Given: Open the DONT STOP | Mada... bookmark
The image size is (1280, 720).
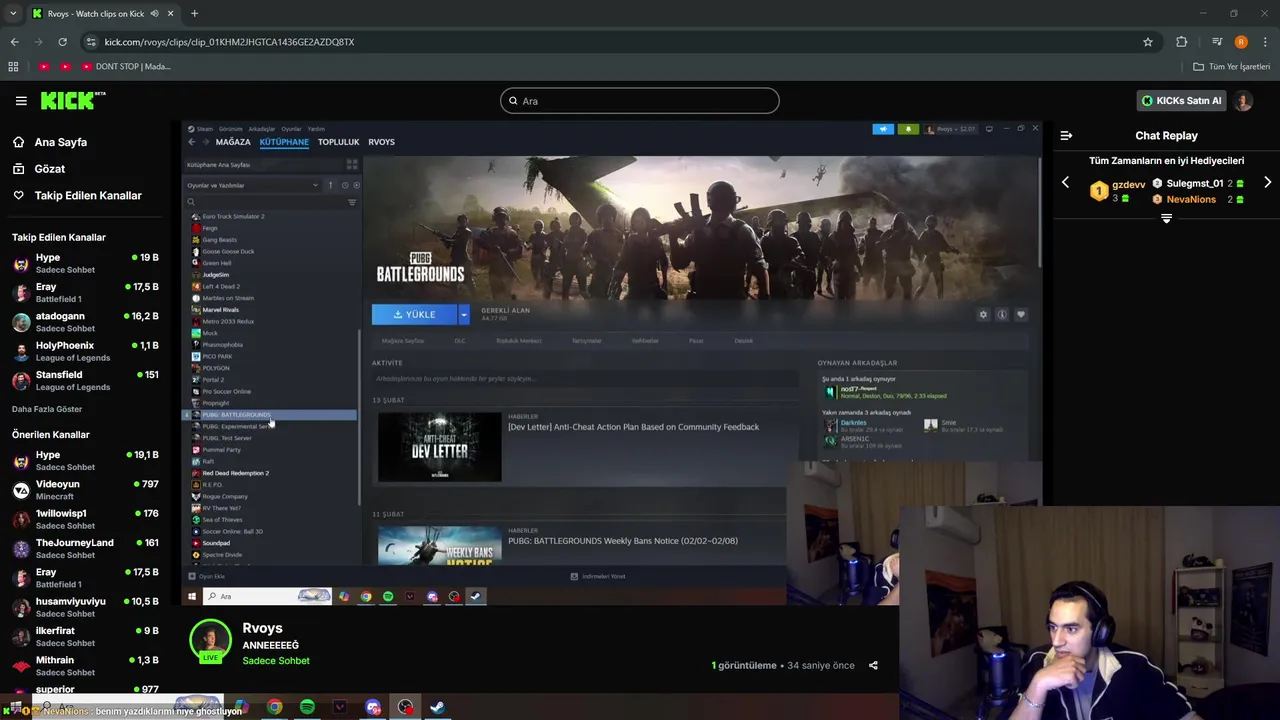Looking at the screenshot, I should (126, 66).
